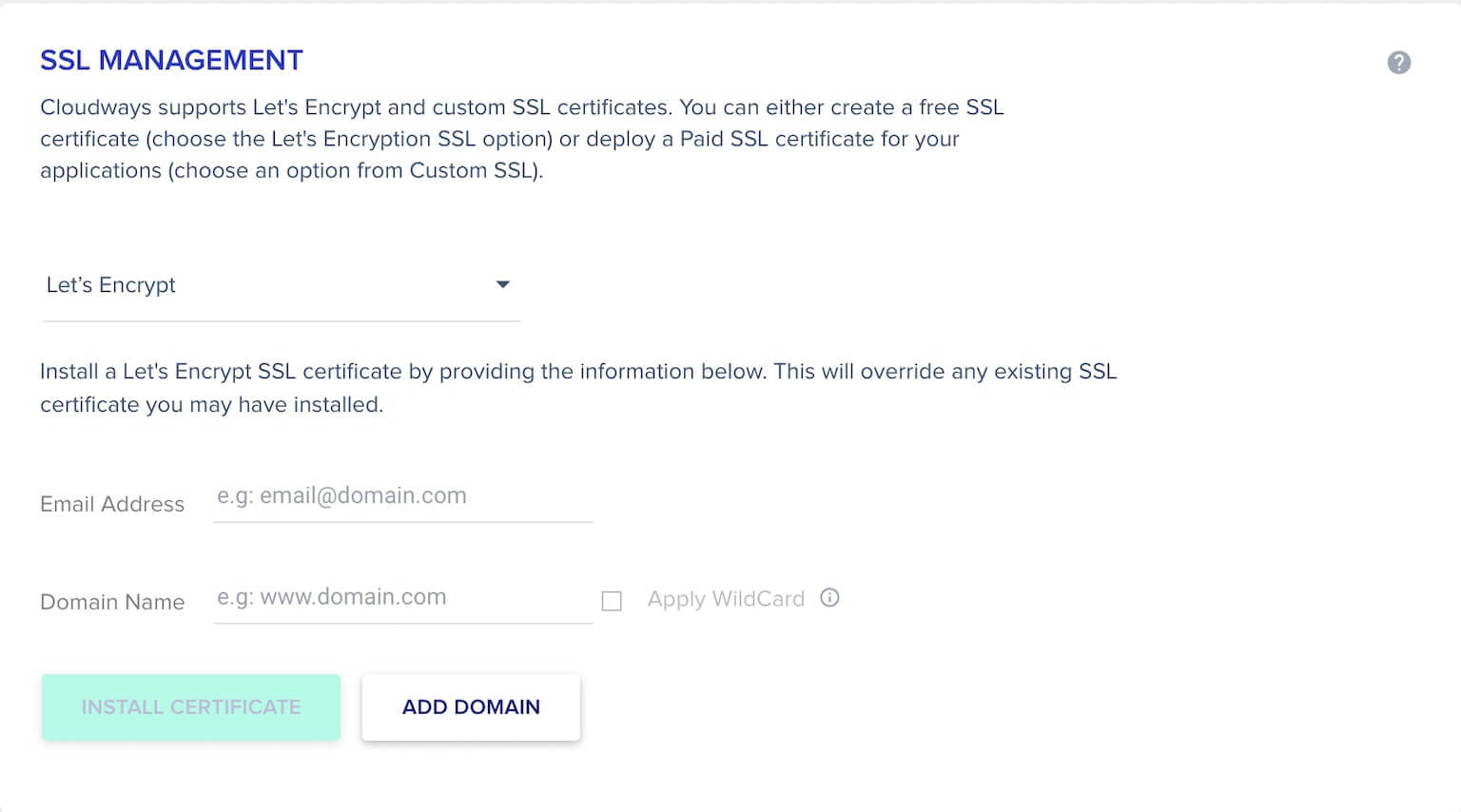1461x812 pixels.
Task: Click the Add Domain button
Action: tap(471, 707)
